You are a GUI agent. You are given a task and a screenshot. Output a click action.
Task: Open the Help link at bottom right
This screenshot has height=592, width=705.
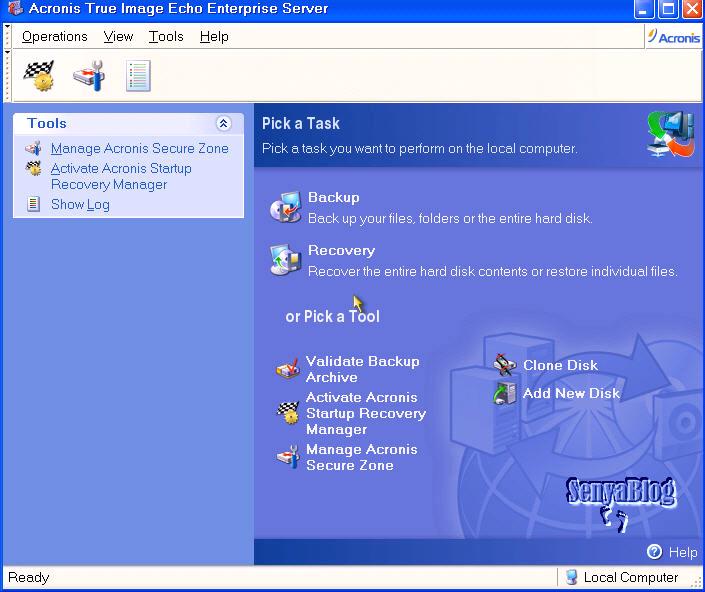[x=683, y=552]
